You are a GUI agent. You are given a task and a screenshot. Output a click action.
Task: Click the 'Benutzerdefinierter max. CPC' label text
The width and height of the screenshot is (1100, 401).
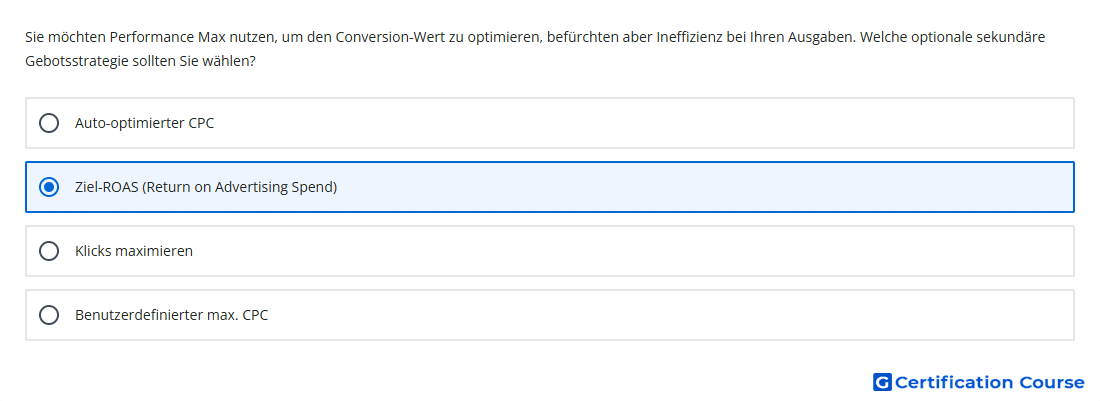(171, 315)
